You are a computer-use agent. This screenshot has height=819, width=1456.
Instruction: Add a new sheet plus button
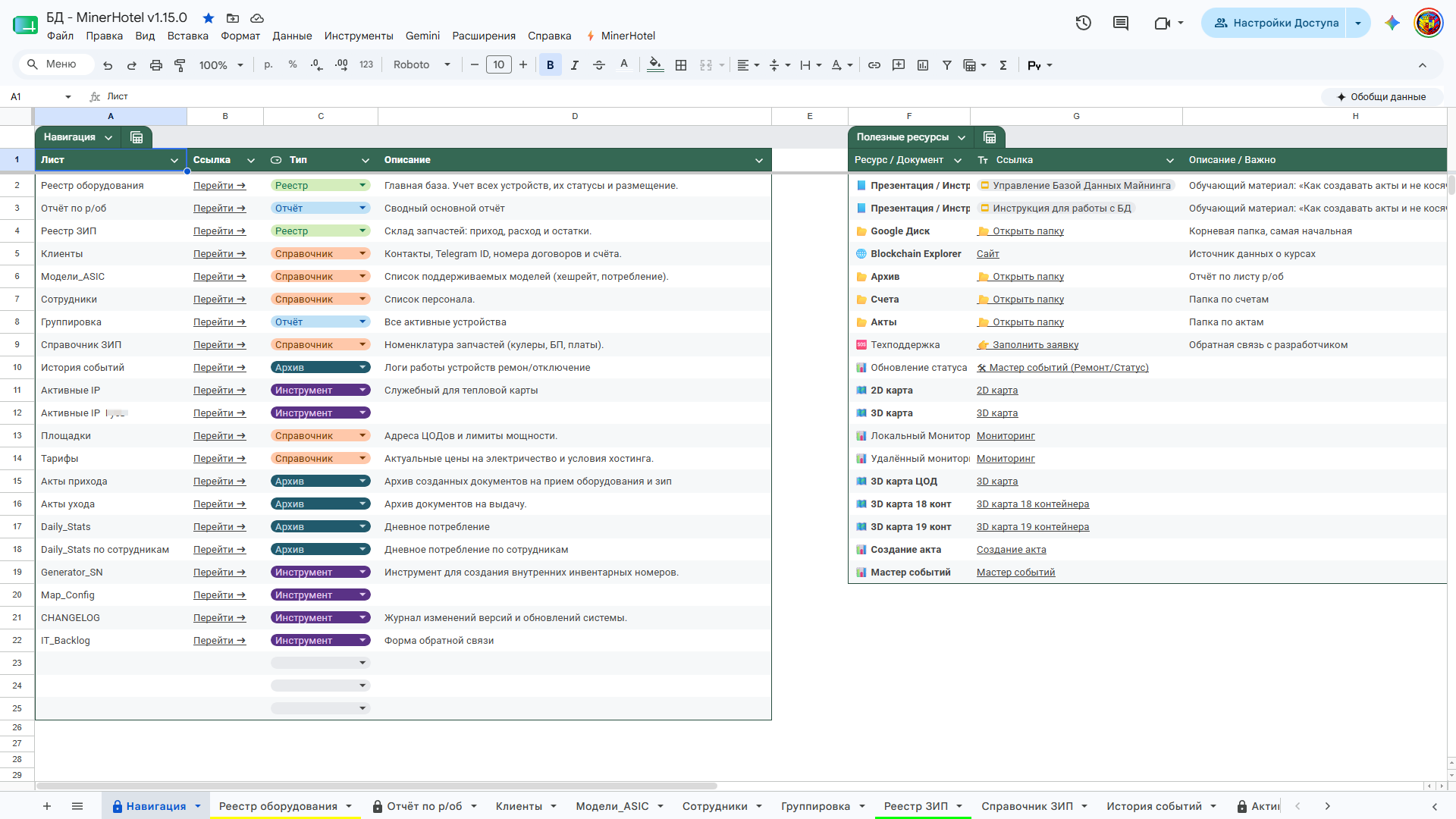tap(47, 806)
